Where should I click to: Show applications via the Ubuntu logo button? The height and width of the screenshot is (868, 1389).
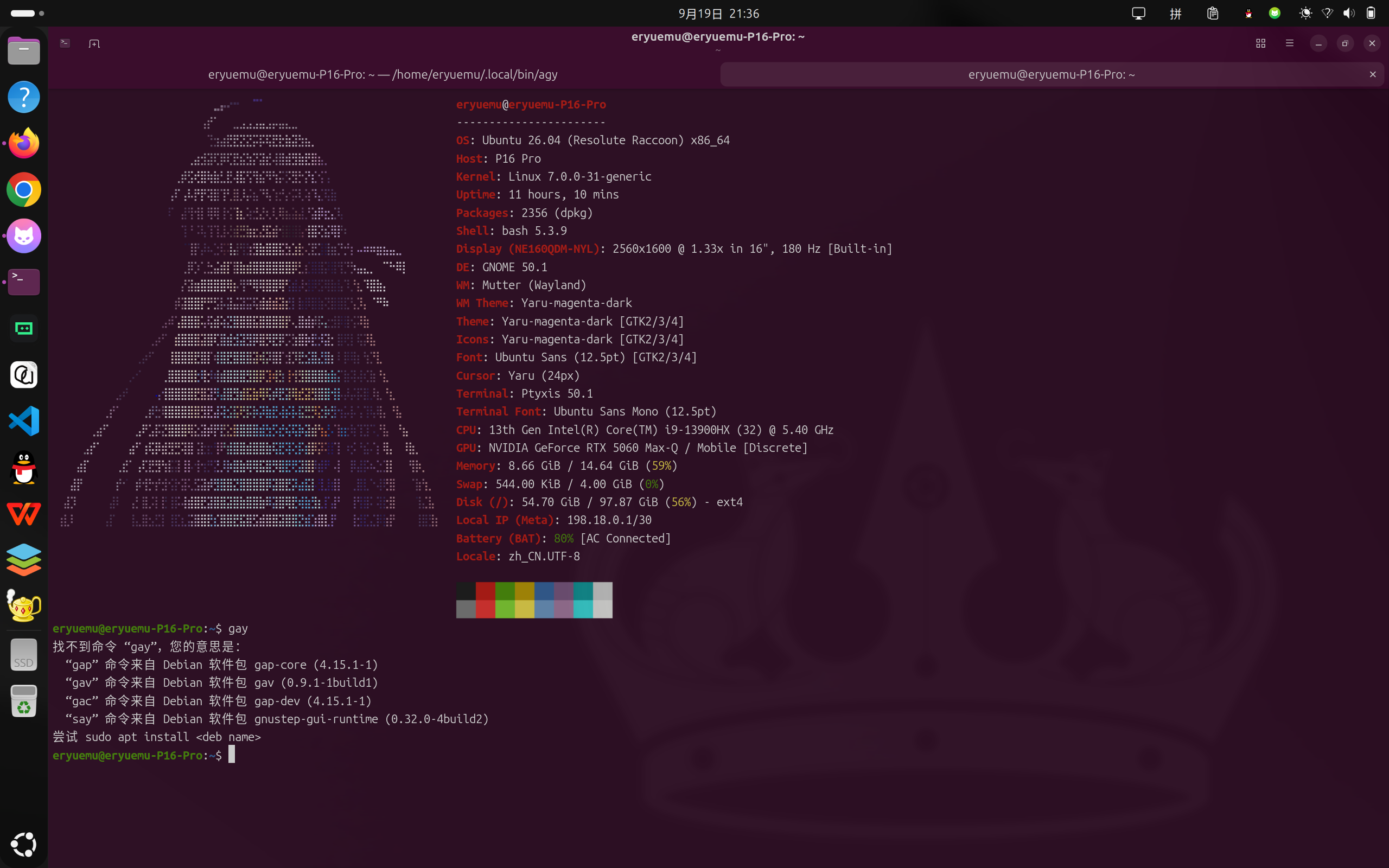pos(23,845)
